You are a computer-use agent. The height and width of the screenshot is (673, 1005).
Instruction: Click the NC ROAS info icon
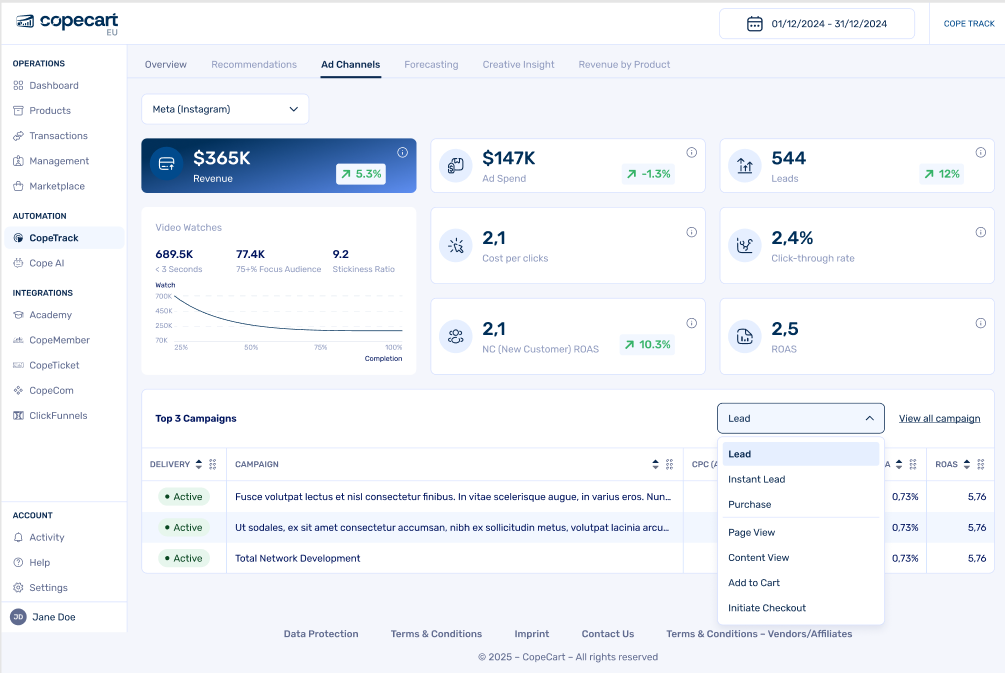pyautogui.click(x=692, y=323)
